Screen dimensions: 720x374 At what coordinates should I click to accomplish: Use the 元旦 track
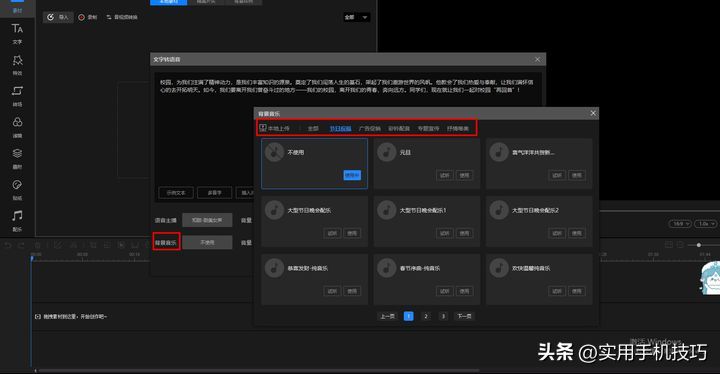point(464,175)
